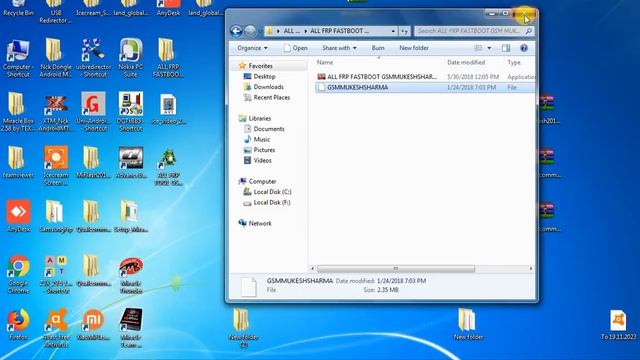Open the Organize menu
The height and width of the screenshot is (360, 640).
tap(252, 48)
